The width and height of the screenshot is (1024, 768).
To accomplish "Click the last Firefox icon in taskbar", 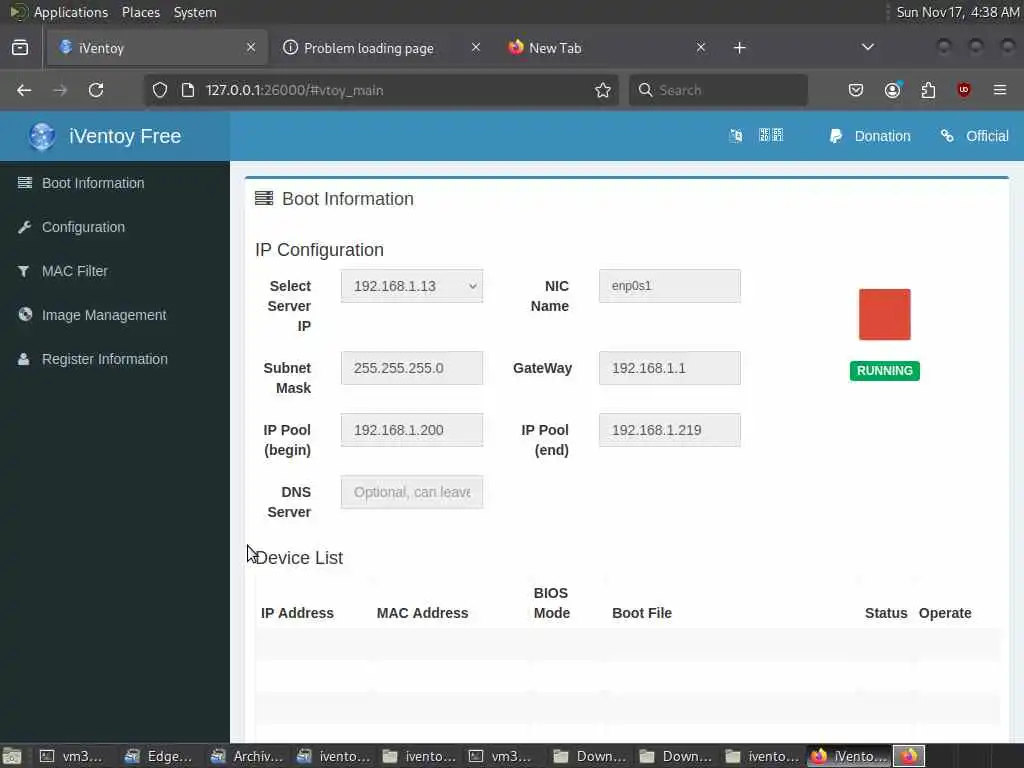I will pyautogui.click(x=908, y=756).
